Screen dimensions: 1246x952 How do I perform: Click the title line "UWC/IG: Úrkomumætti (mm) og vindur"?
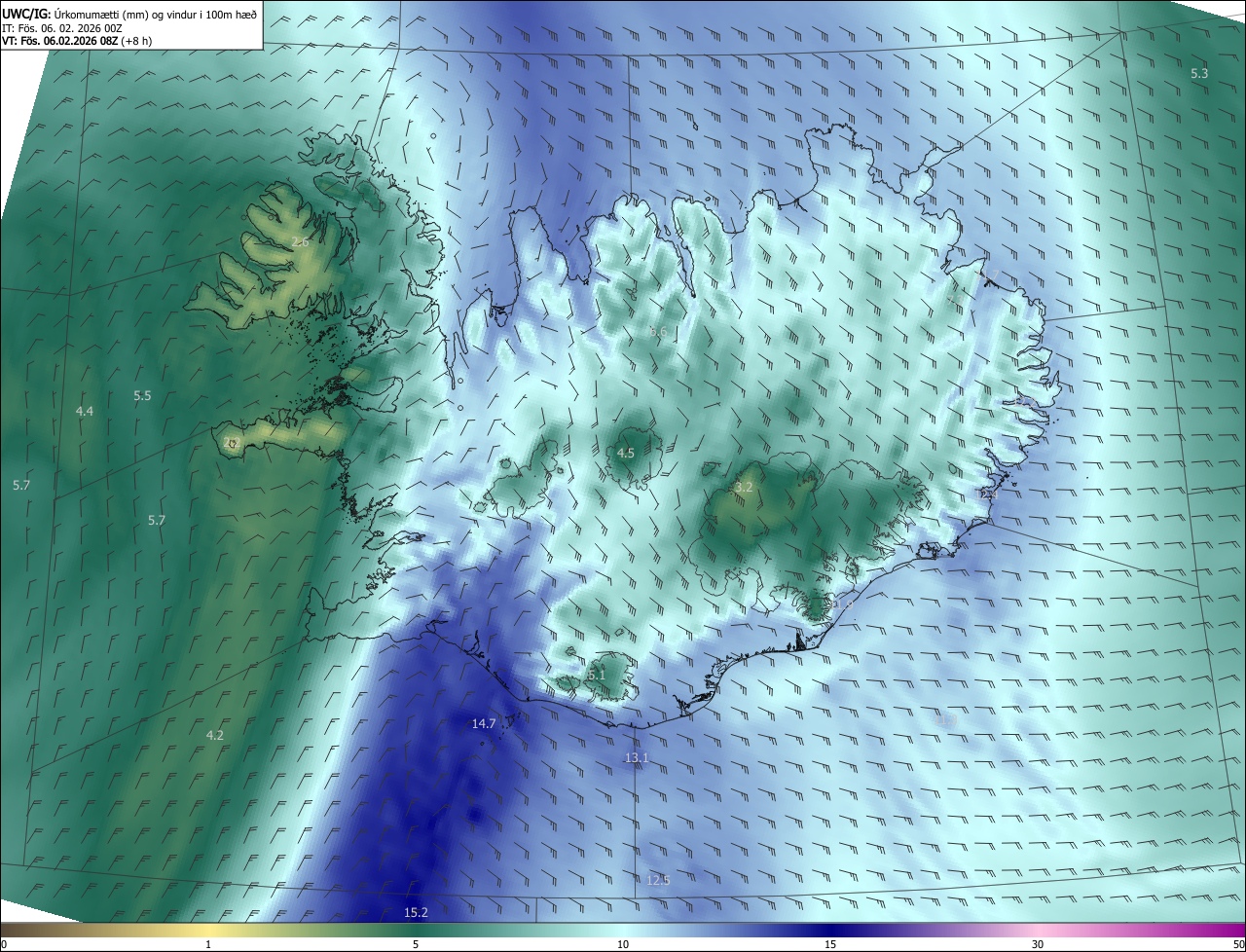point(130,14)
